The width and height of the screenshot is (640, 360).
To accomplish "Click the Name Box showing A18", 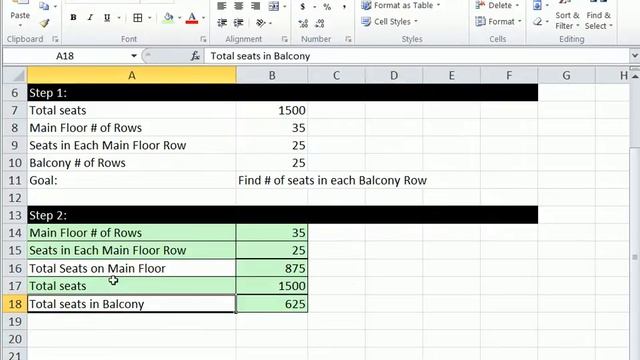I will pos(65,56).
